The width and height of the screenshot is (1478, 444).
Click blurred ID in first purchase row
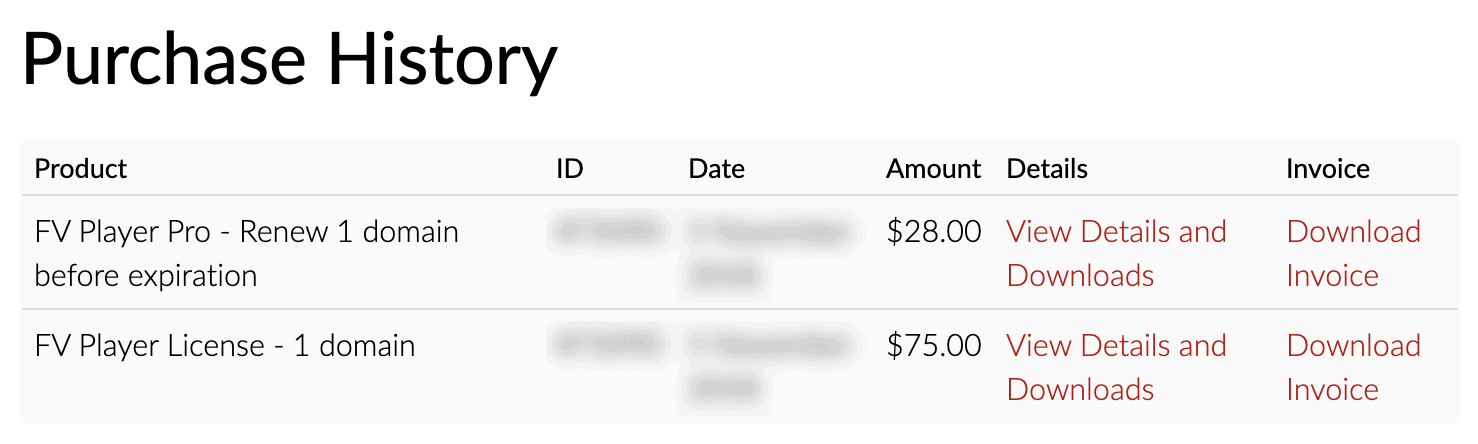608,232
